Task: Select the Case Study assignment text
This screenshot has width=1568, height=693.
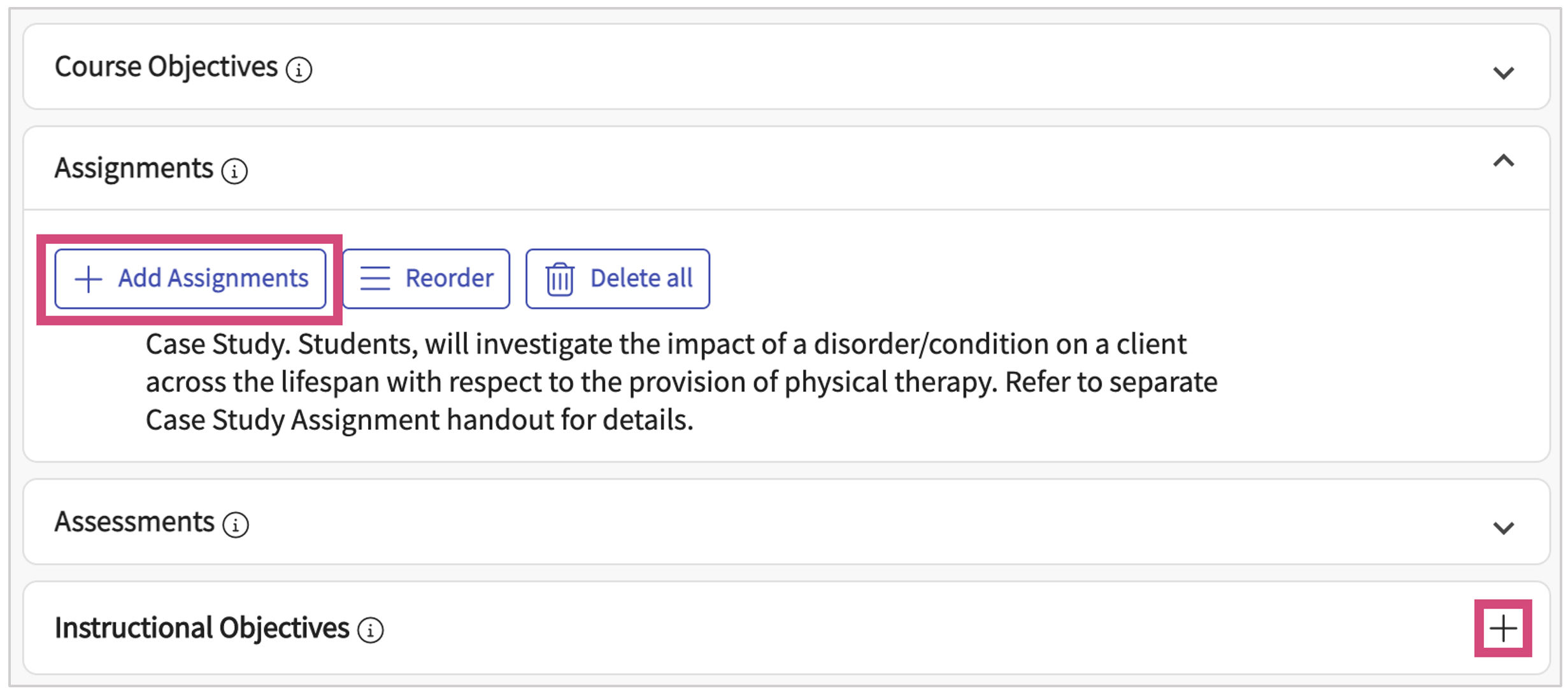Action: tap(681, 382)
